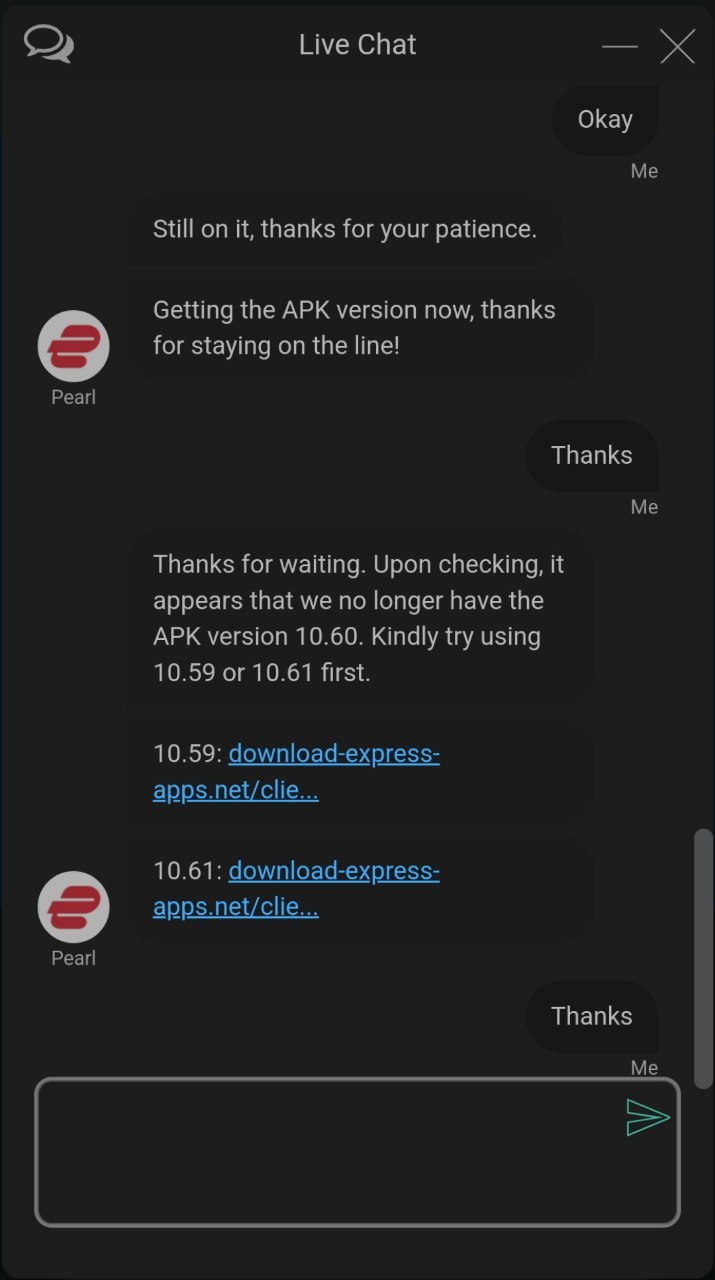Minimize the Live Chat window

[620, 46]
